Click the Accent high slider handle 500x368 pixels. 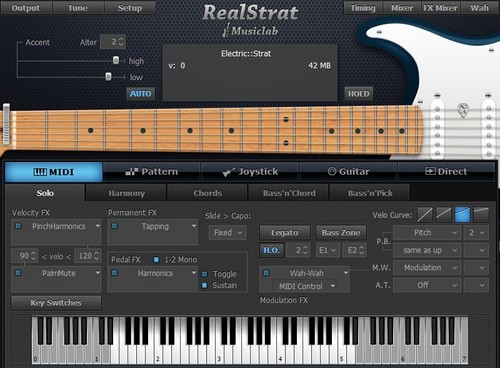pyautogui.click(x=116, y=60)
